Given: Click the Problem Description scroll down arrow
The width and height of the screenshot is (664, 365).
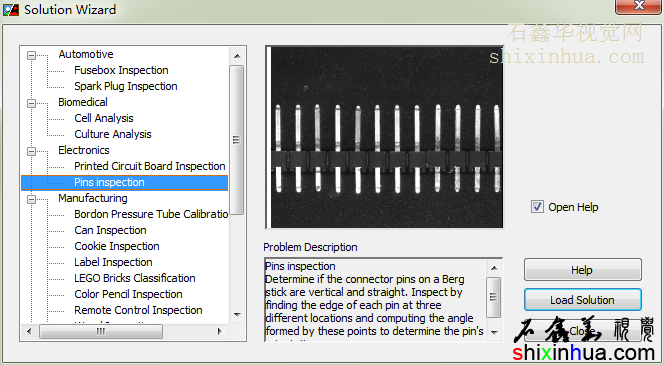Looking at the screenshot, I should coord(494,332).
